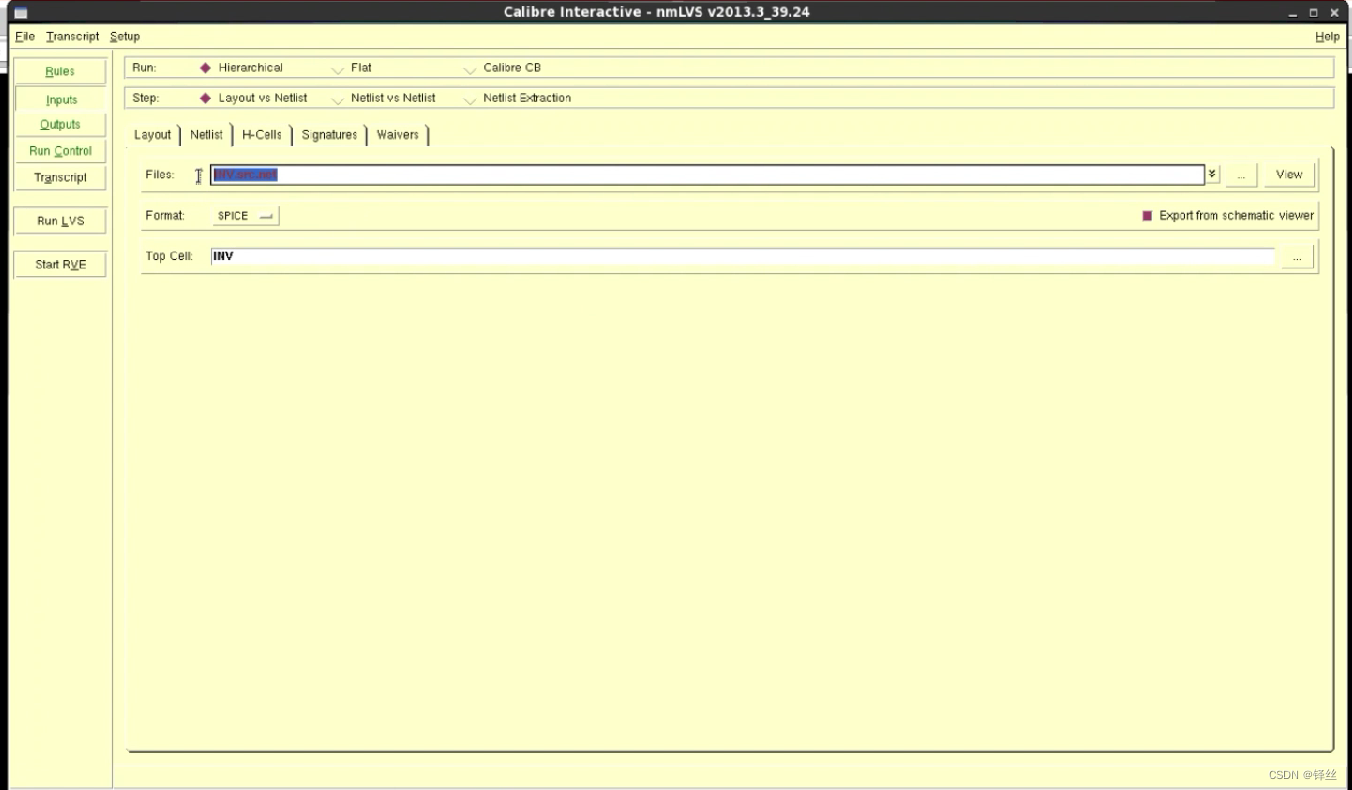Viewport: 1352px width, 790px height.
Task: Select the Netlist Extraction step
Action: (518, 98)
